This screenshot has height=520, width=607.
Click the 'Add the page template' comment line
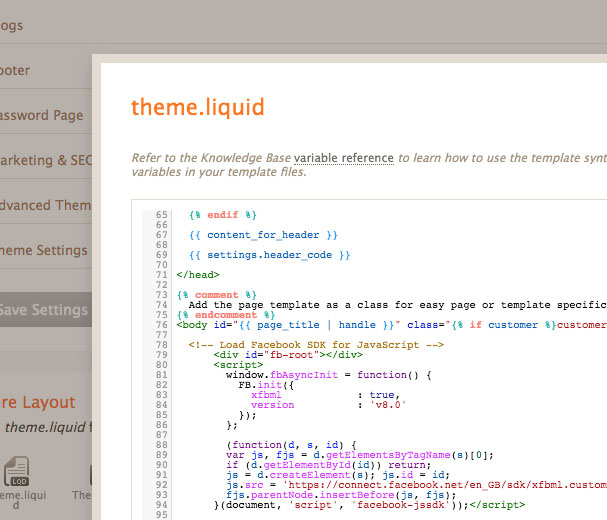click(x=398, y=305)
